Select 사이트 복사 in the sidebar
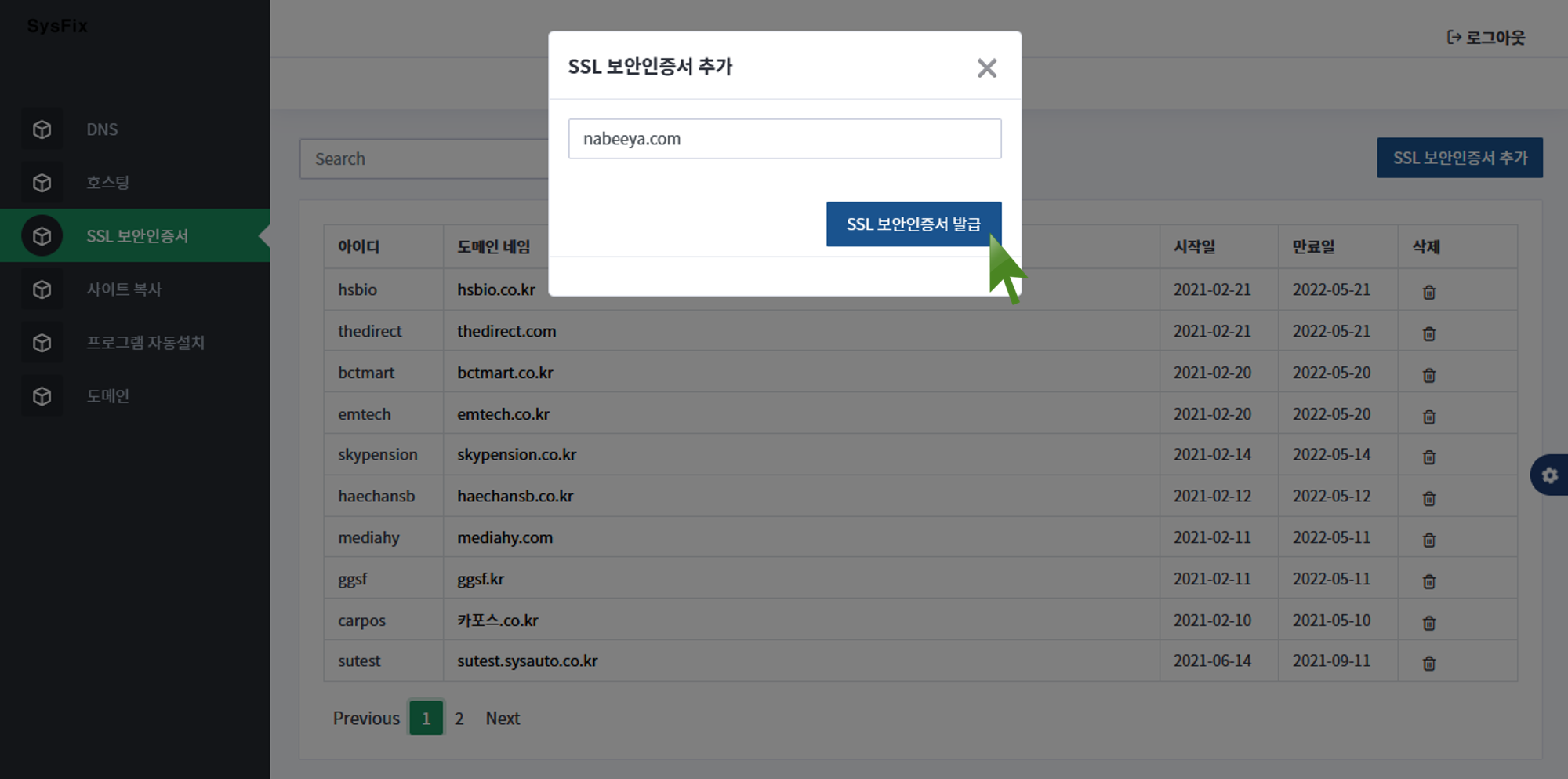Screen dimensions: 1568x779 pos(124,289)
